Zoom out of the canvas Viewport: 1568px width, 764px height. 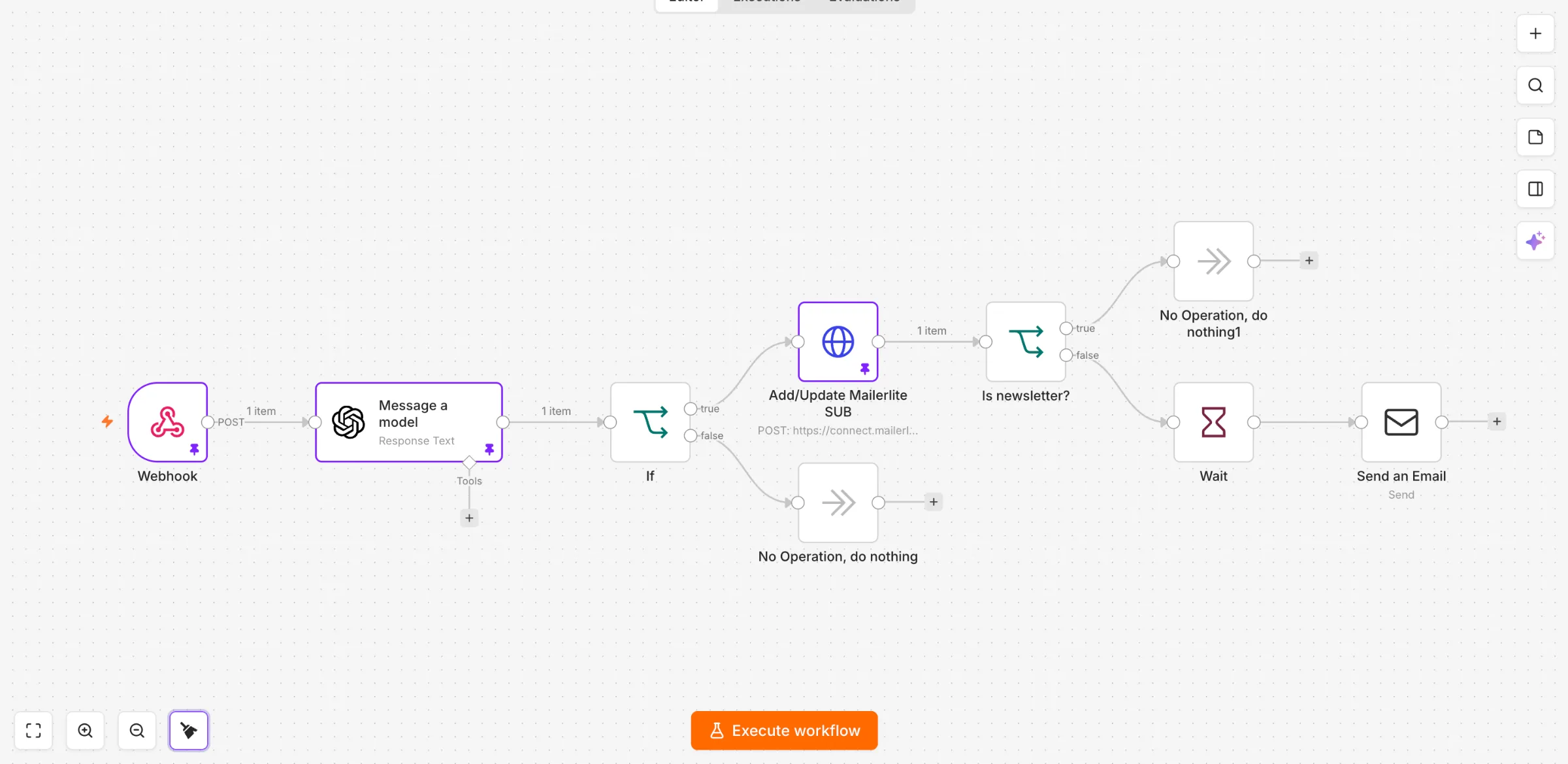click(137, 730)
